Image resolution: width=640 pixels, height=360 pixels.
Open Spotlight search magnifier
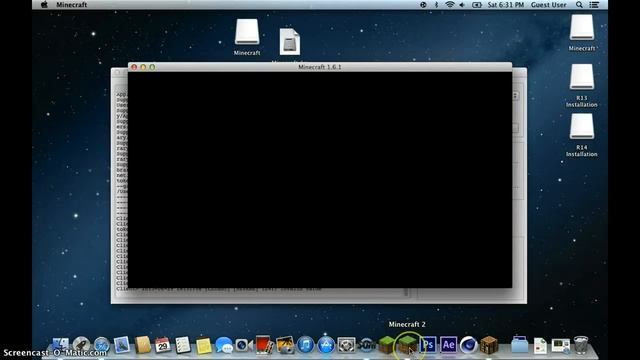point(579,5)
